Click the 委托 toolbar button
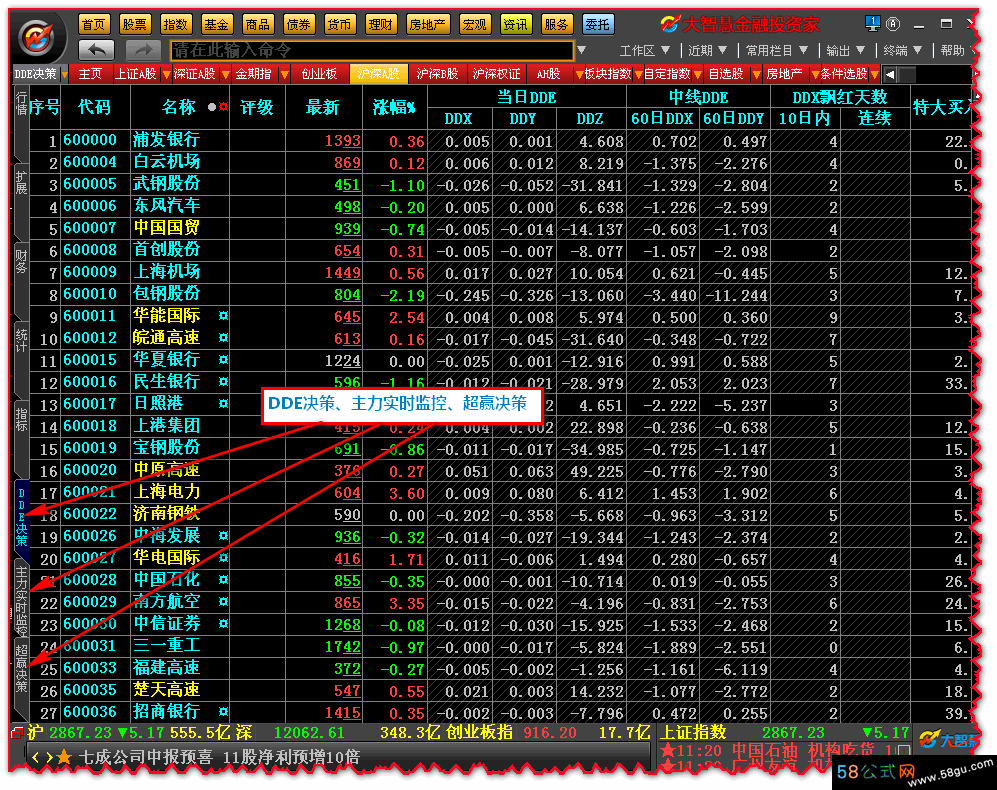The image size is (997, 790). point(598,24)
